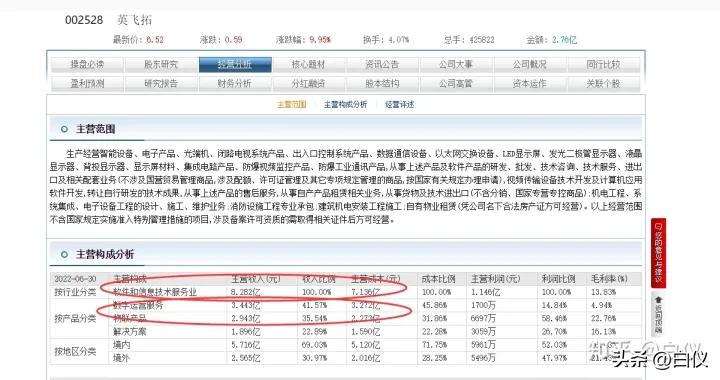720x380 pixels.
Task: Open the 公司概况 tab
Action: [x=530, y=65]
